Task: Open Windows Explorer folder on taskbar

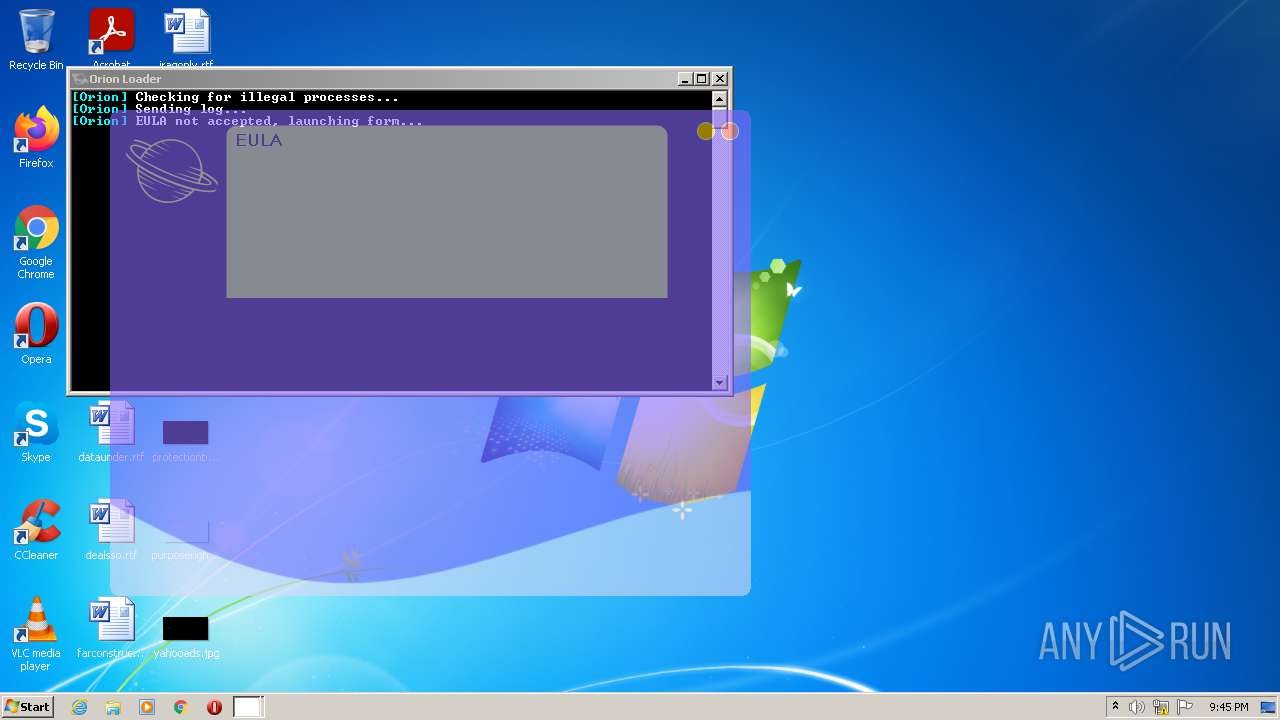Action: point(113,707)
